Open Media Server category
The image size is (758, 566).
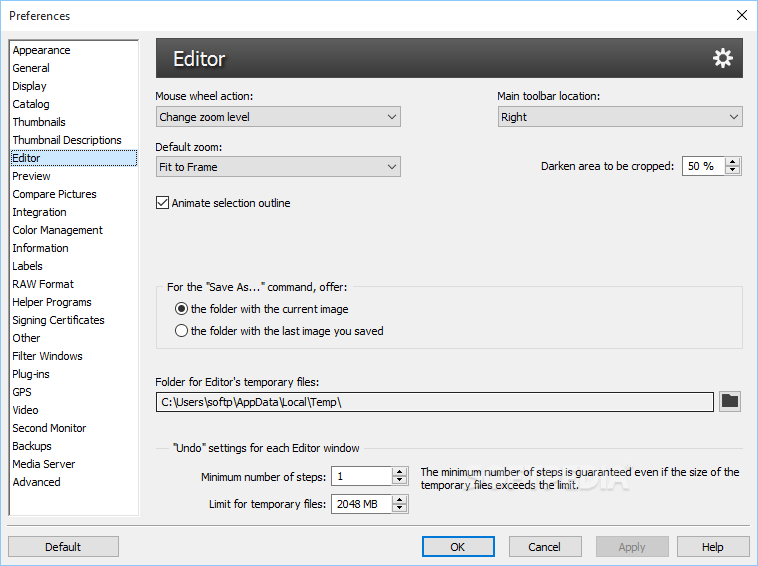pos(44,464)
